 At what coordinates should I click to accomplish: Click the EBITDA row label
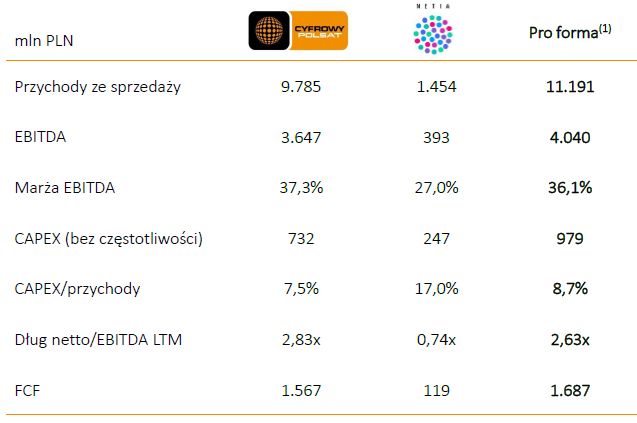pyautogui.click(x=39, y=137)
